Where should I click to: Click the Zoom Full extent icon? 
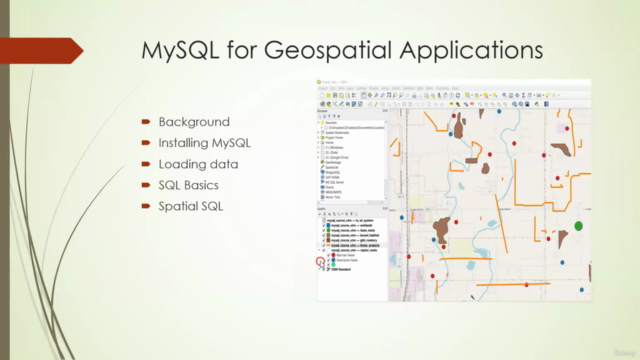(x=389, y=96)
